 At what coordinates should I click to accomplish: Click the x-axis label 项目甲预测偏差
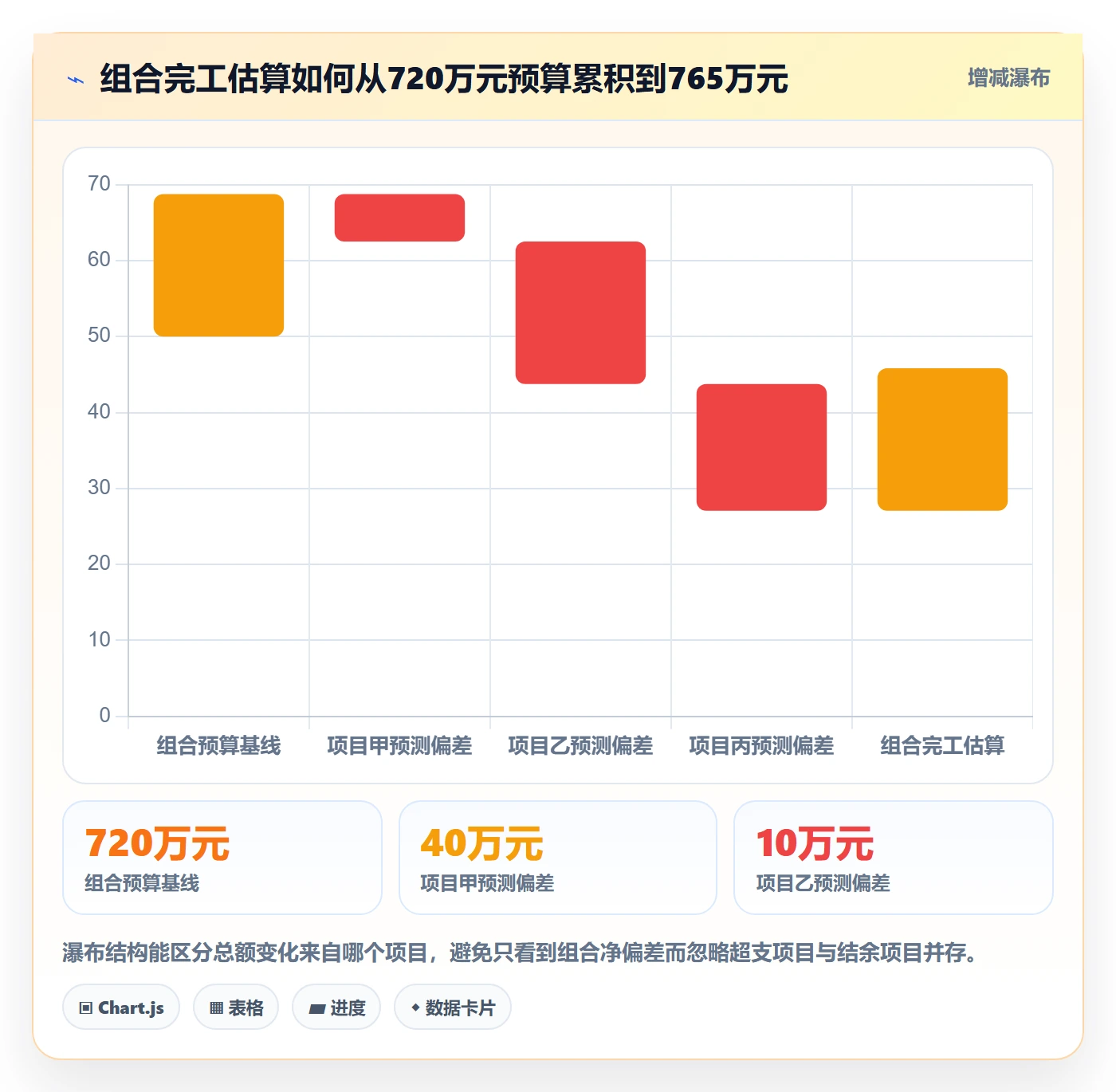coord(399,746)
